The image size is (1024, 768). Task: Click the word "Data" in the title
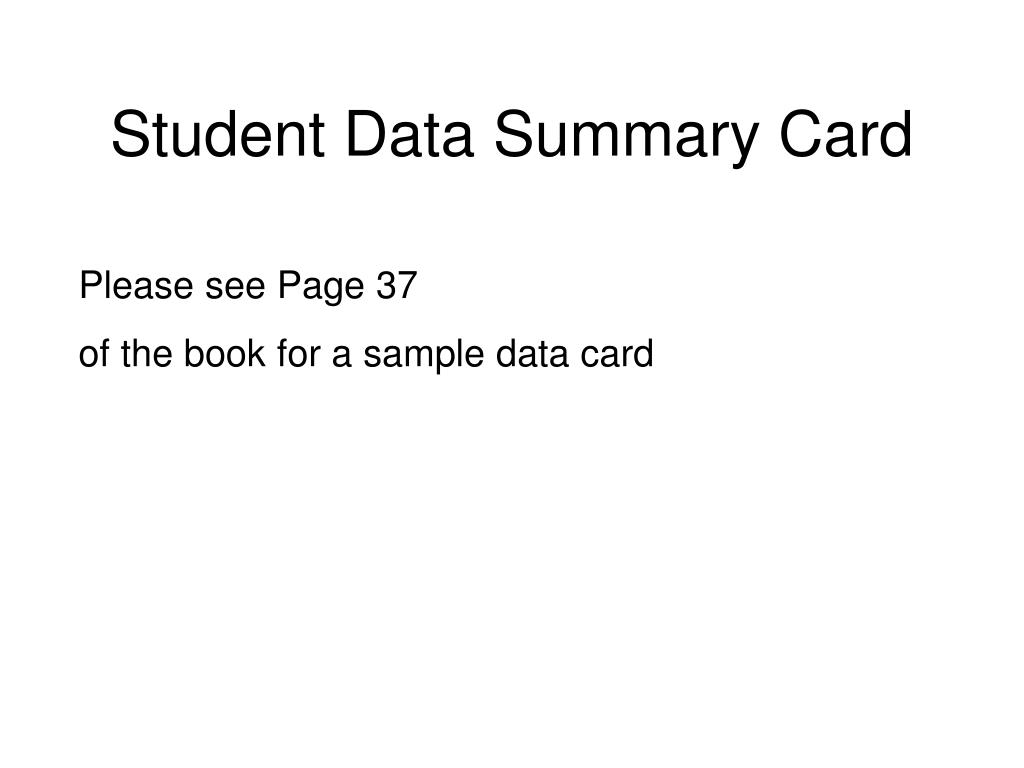(409, 134)
